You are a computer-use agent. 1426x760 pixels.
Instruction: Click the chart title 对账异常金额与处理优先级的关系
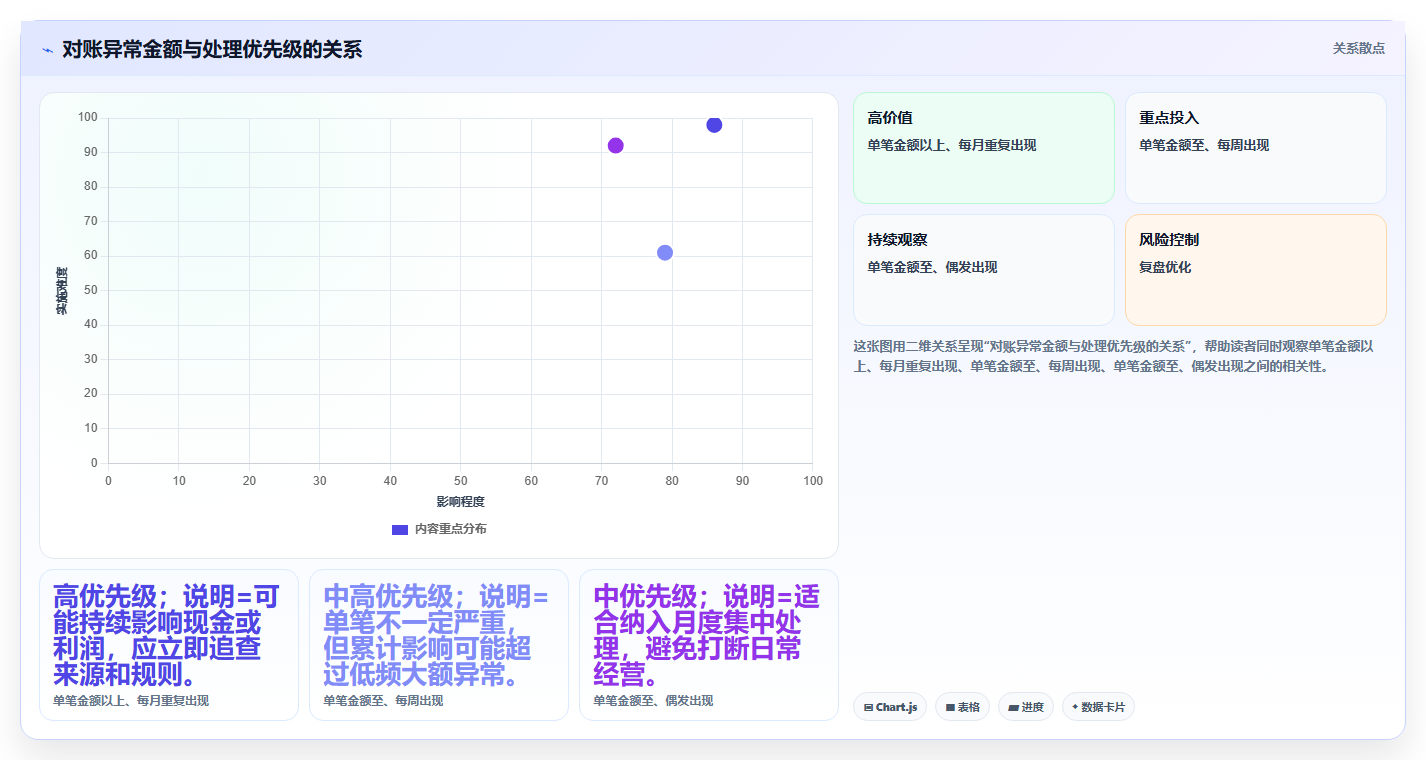click(x=212, y=49)
